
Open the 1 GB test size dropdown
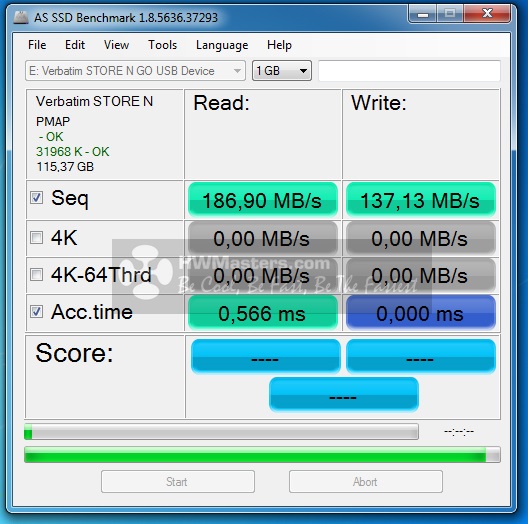[282, 71]
